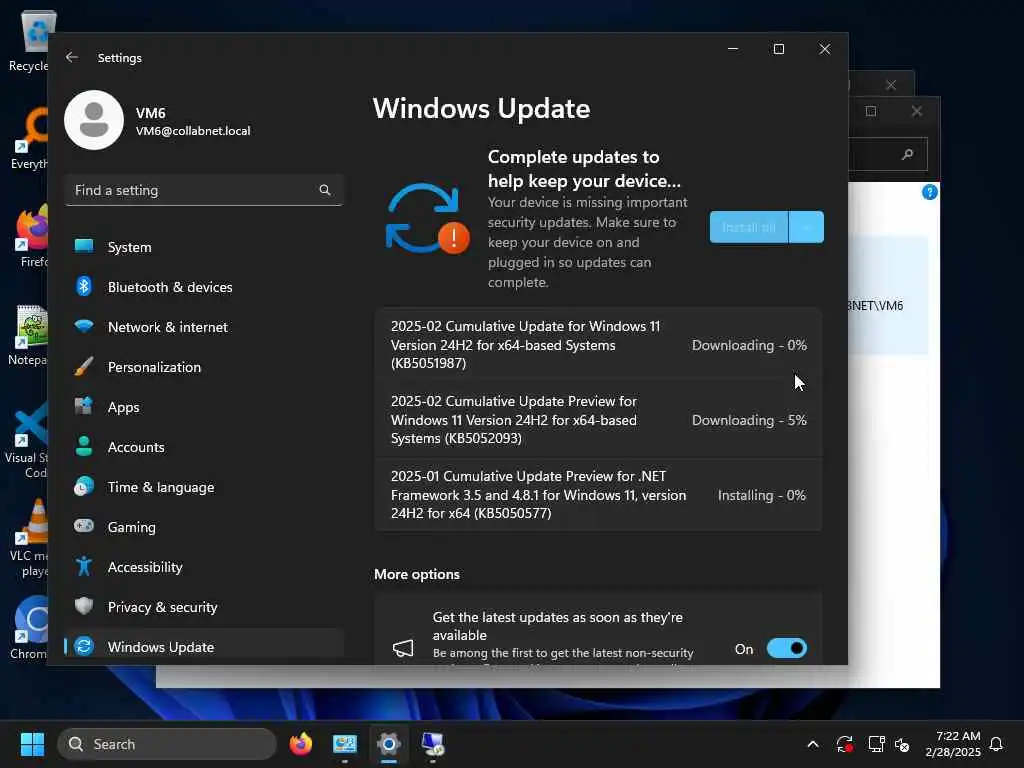The height and width of the screenshot is (768, 1024).
Task: Click the More options heading
Action: [417, 574]
